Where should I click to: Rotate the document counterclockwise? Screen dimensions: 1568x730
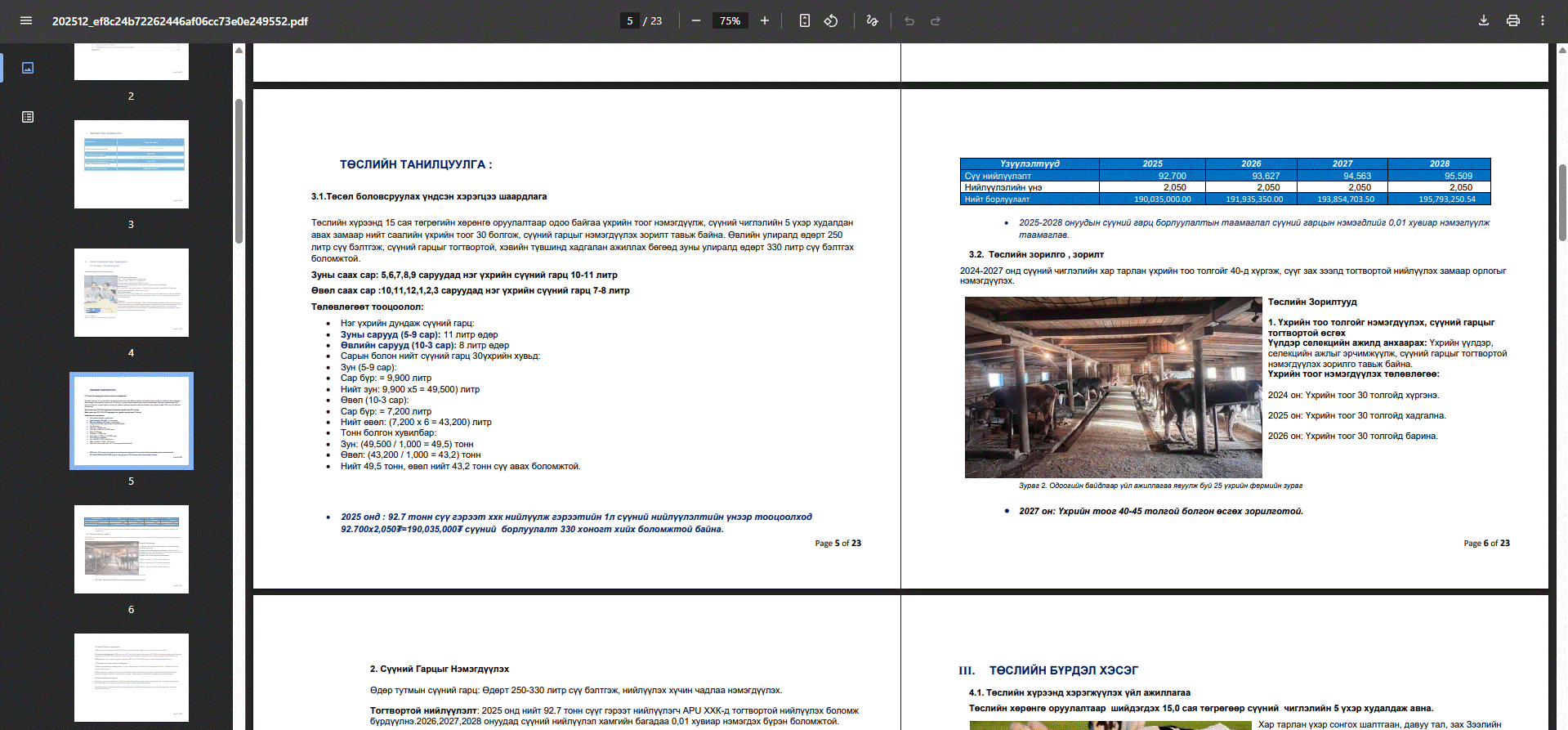click(x=831, y=20)
